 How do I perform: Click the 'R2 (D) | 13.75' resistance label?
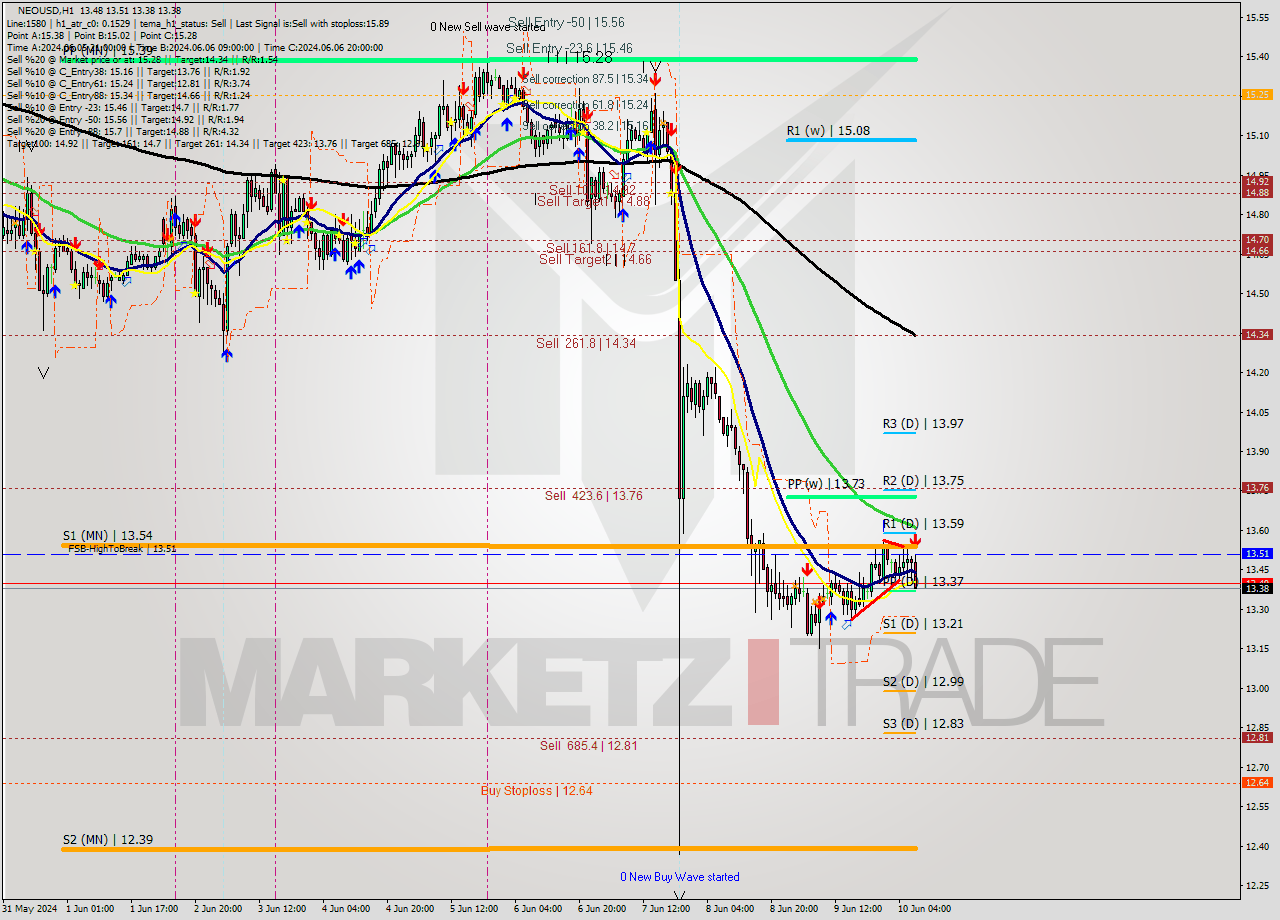pyautogui.click(x=923, y=481)
